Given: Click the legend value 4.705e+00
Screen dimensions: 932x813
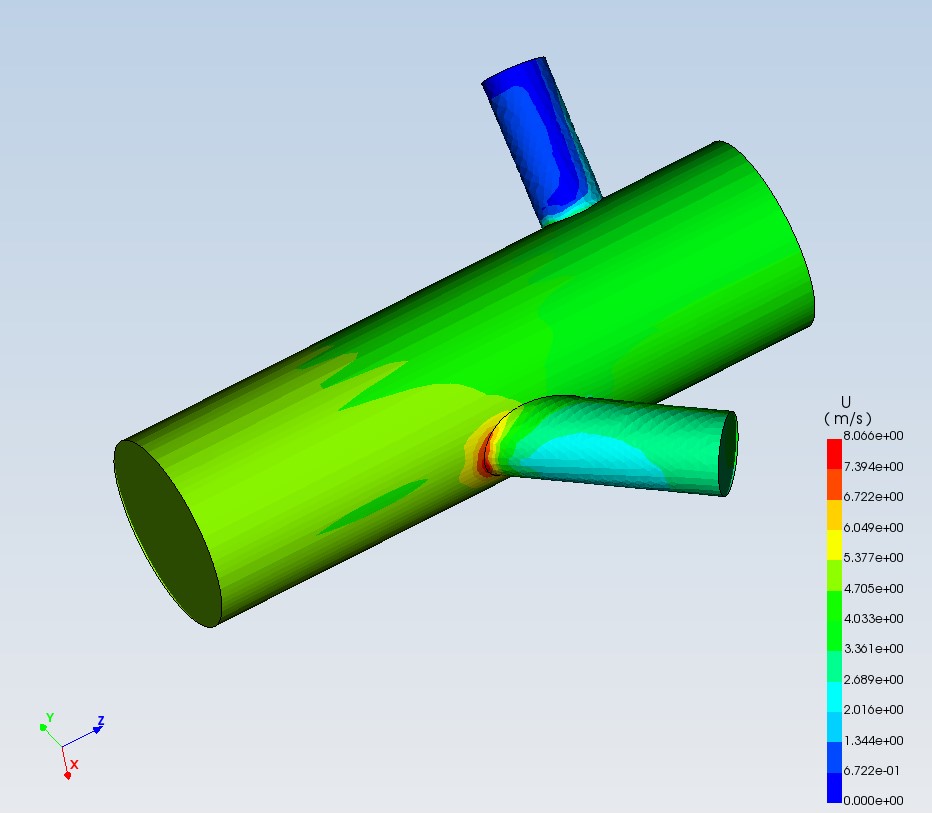Looking at the screenshot, I should click(x=873, y=588).
